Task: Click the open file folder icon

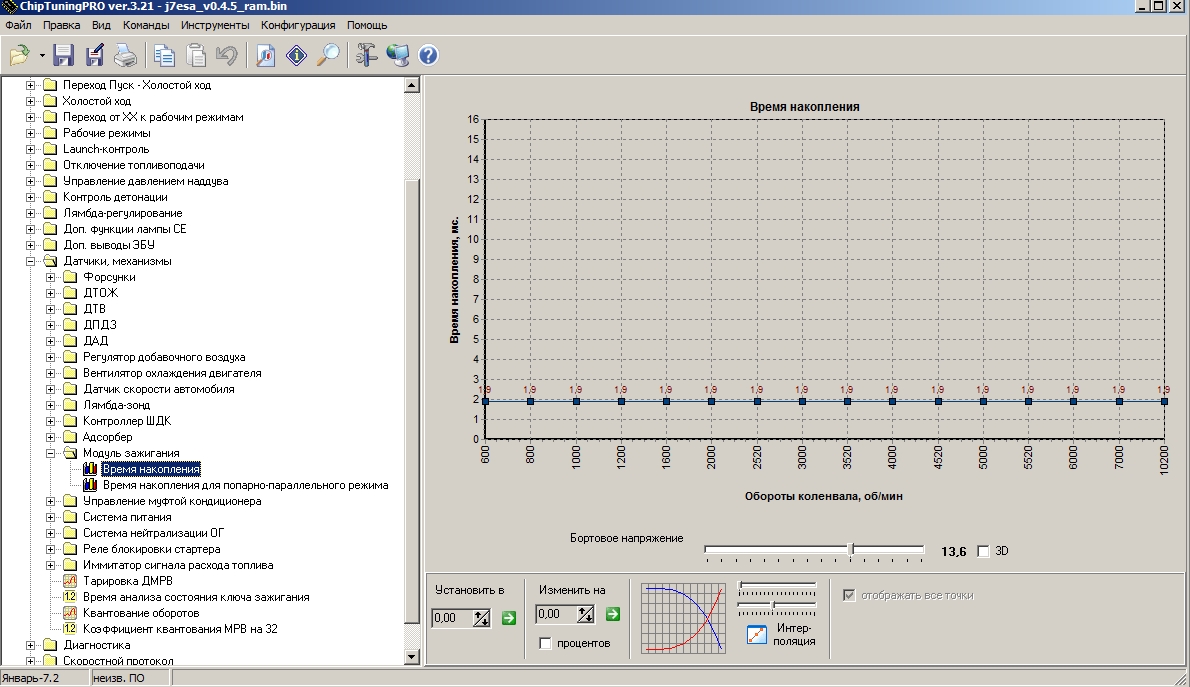Action: click(x=20, y=55)
